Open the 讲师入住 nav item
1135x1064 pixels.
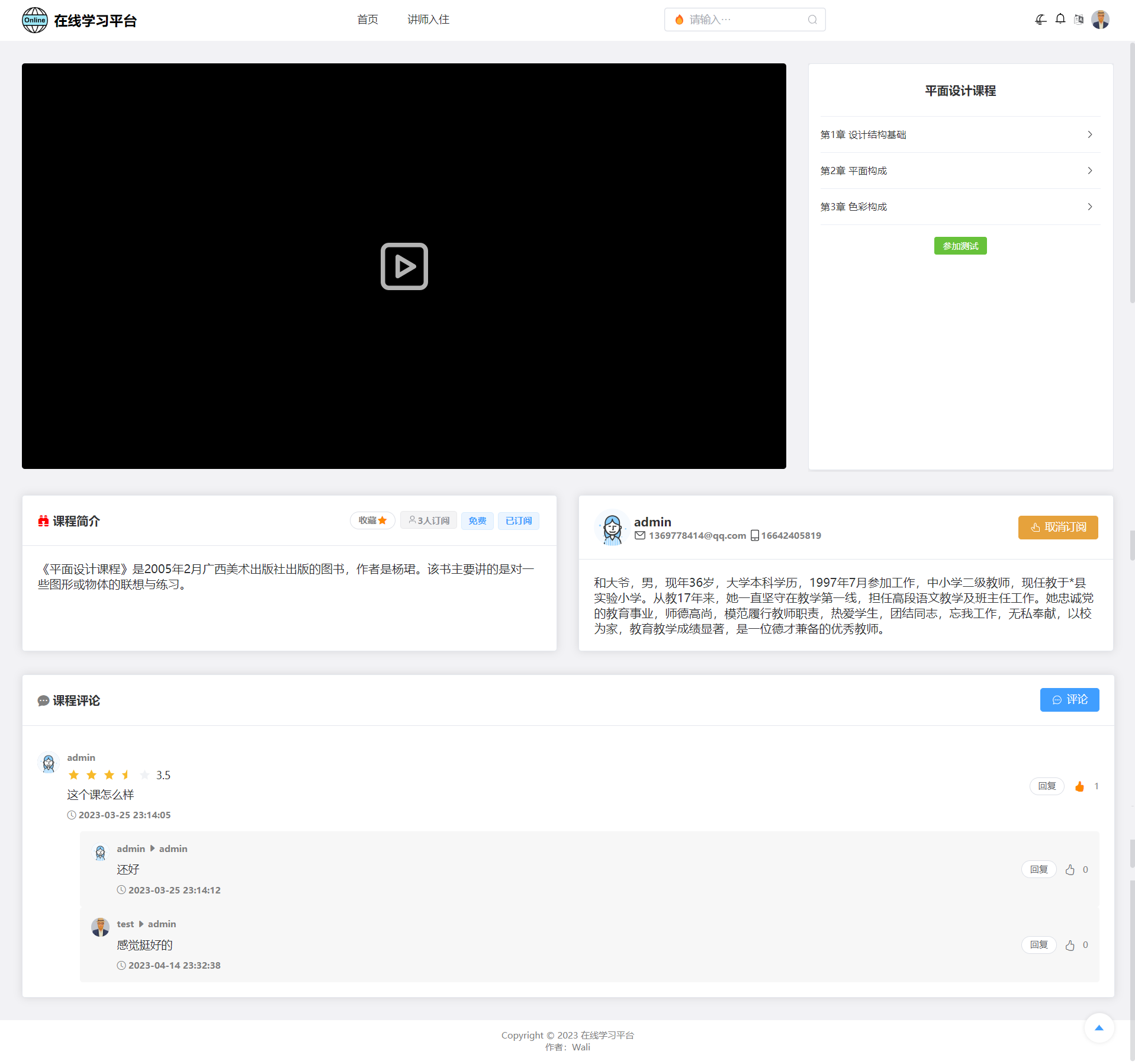[x=428, y=20]
